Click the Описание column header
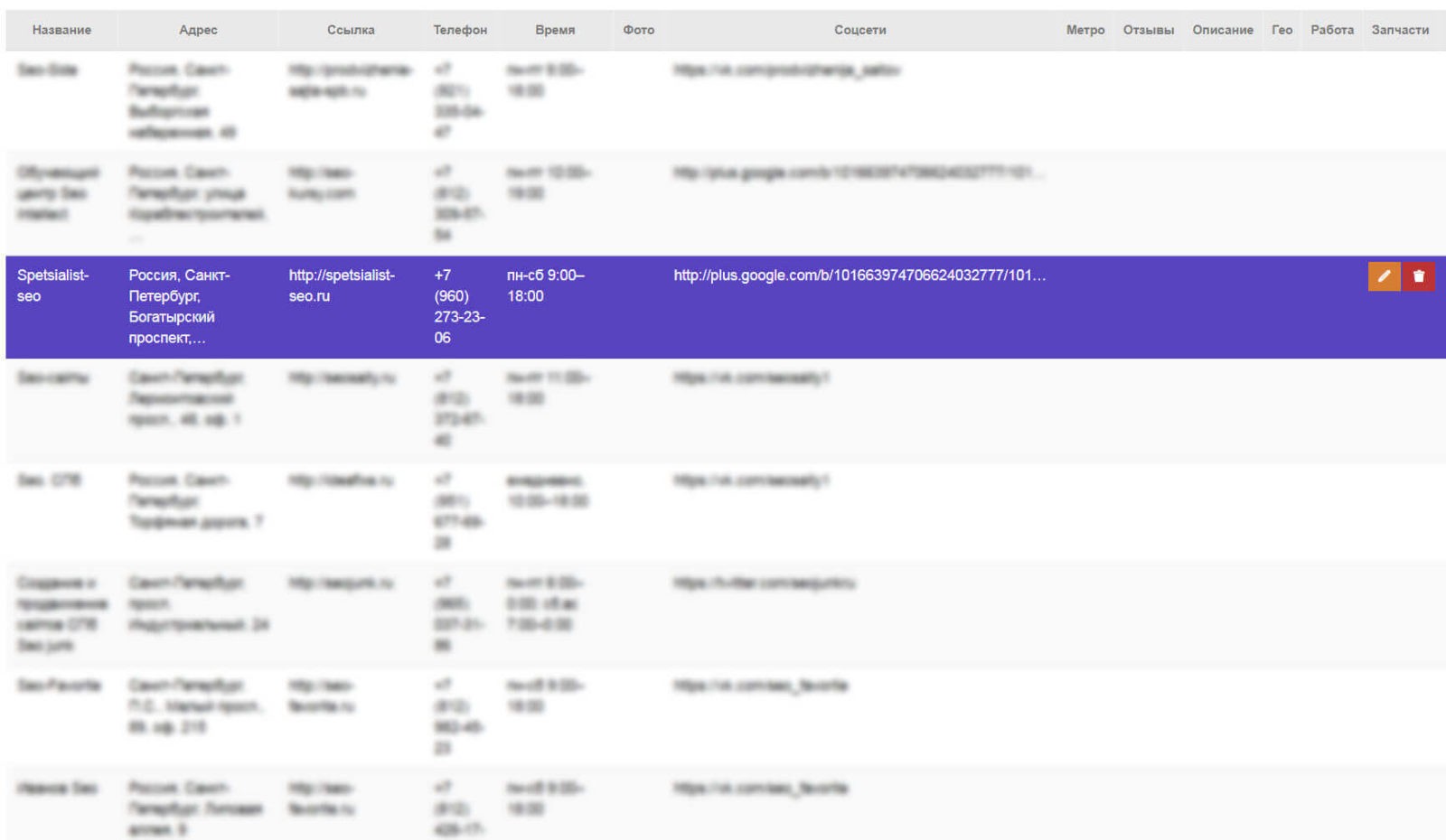Screen dimensions: 1446x840 (x=1223, y=30)
